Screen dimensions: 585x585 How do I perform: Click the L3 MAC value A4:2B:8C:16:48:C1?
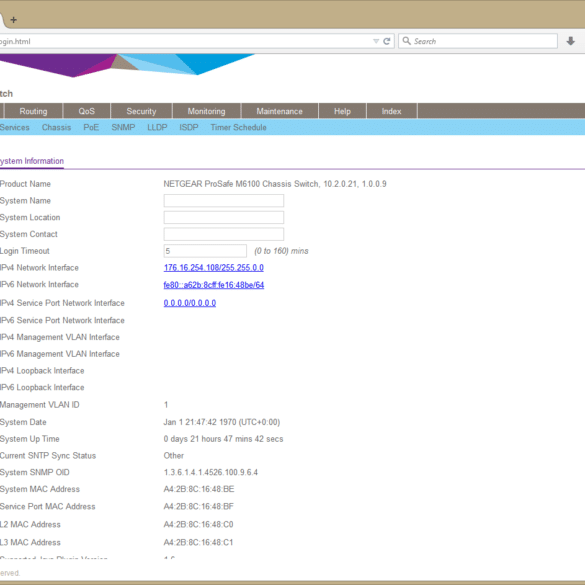[x=198, y=542]
